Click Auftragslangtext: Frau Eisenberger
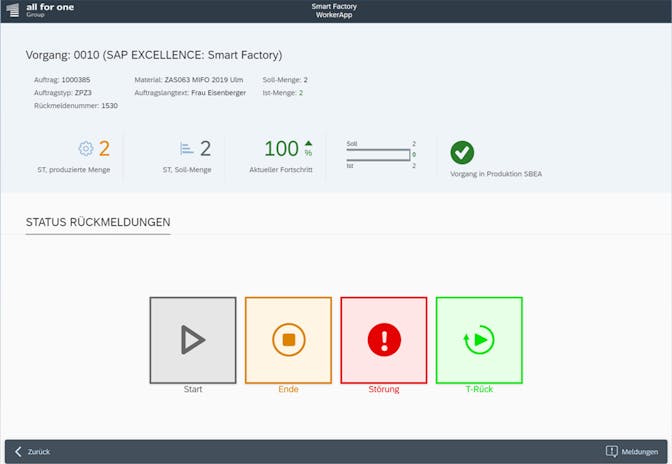 (190, 93)
